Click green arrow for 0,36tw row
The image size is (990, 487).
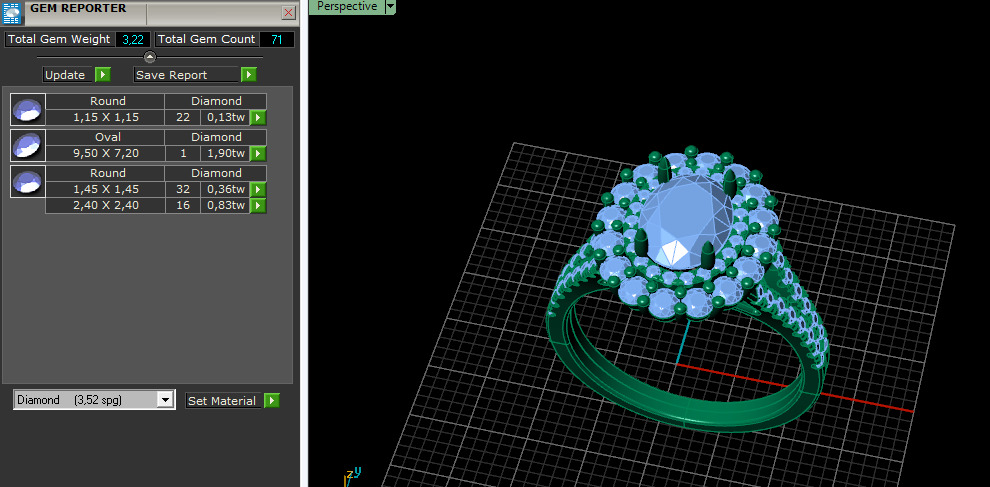pos(258,189)
